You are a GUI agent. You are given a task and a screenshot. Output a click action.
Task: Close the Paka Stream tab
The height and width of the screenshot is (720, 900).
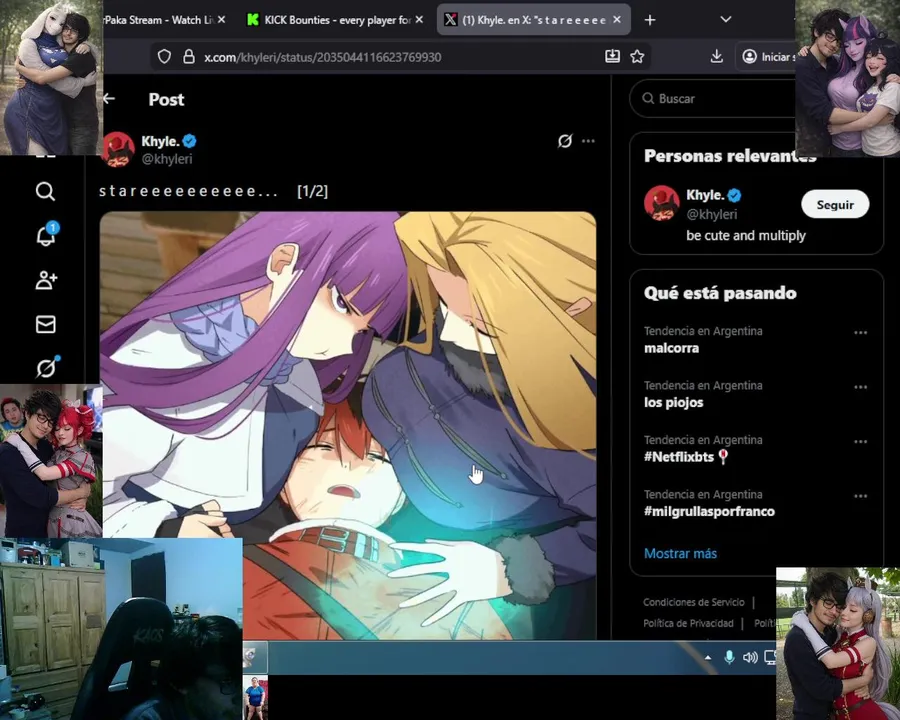pos(222,20)
